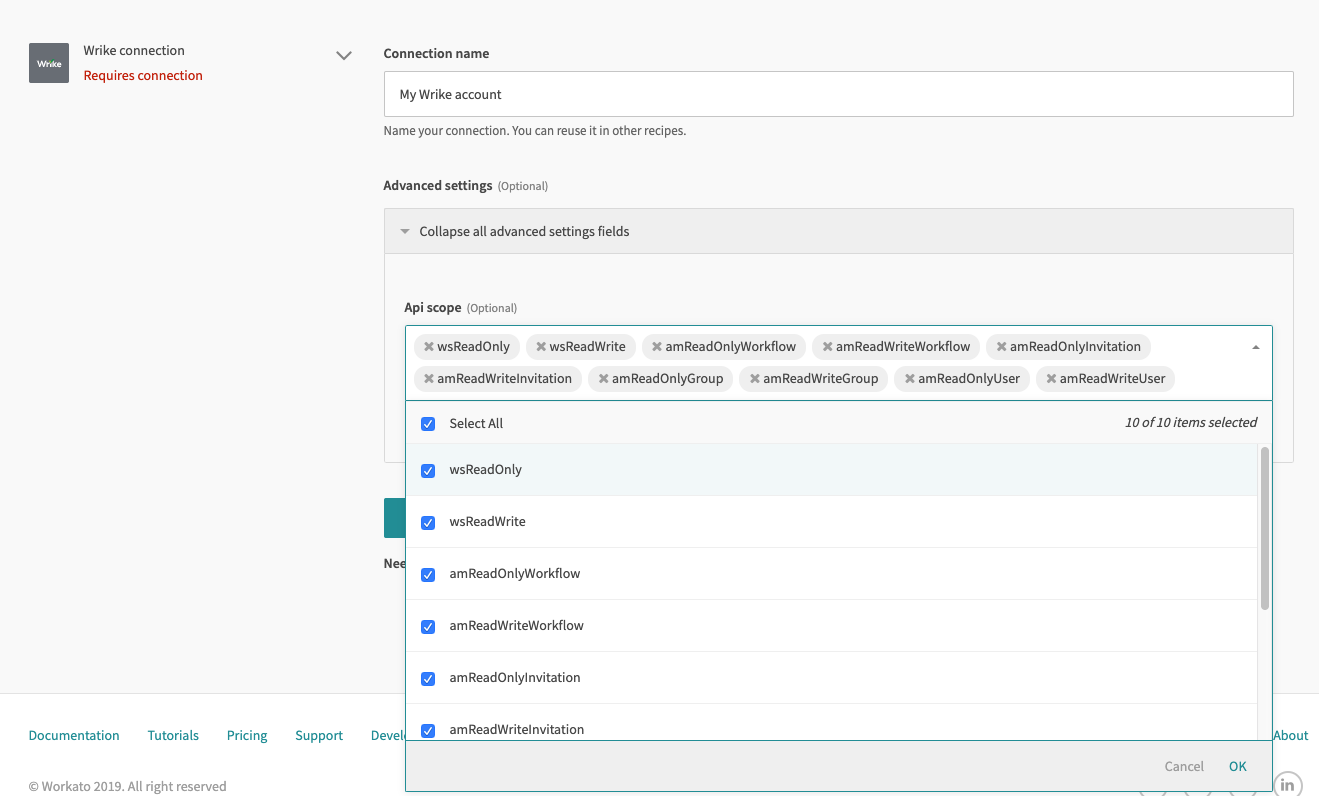Open the Pricing footer item
The width and height of the screenshot is (1319, 796).
pyautogui.click(x=246, y=735)
